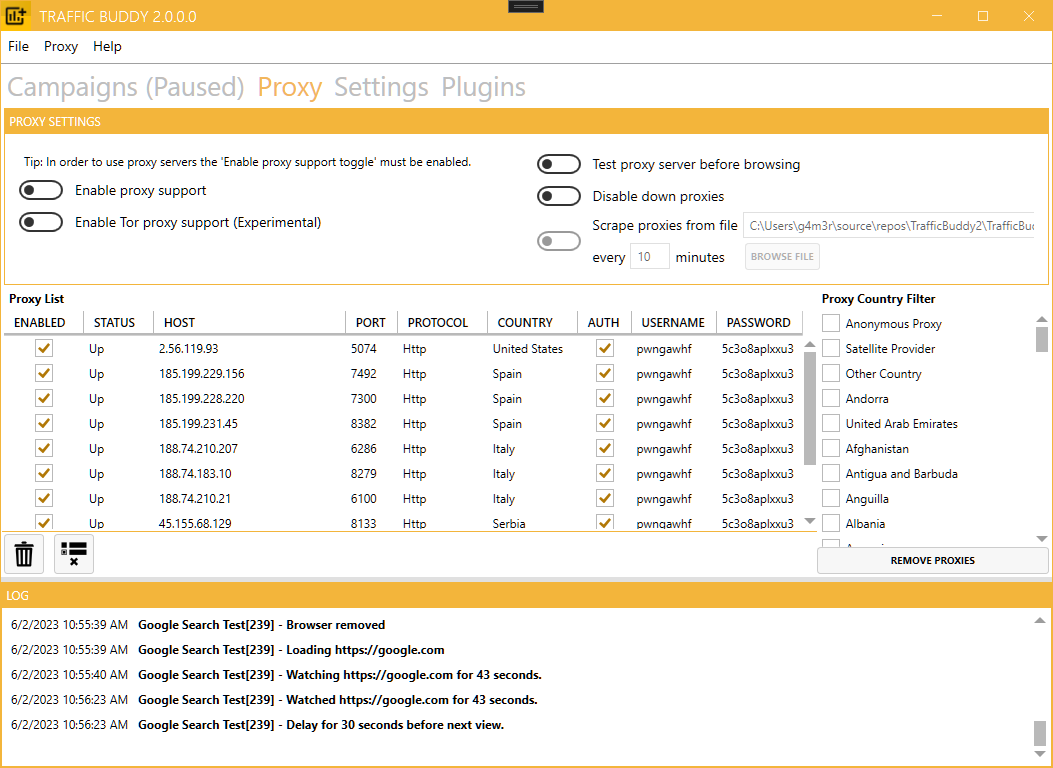Image resolution: width=1053 pixels, height=768 pixels.
Task: Open the File menu
Action: tap(18, 46)
